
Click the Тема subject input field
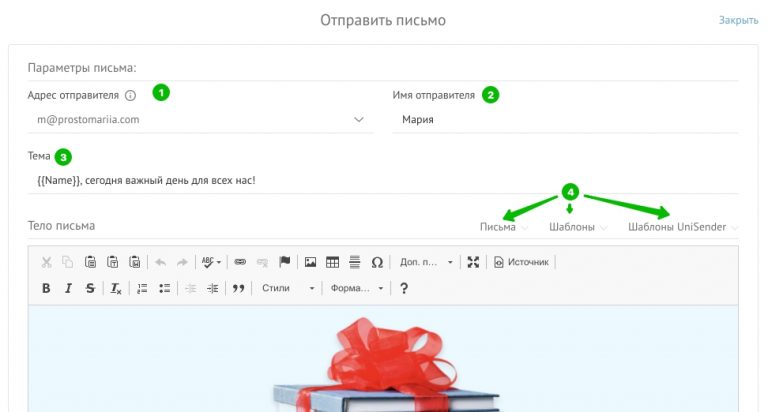(383, 180)
